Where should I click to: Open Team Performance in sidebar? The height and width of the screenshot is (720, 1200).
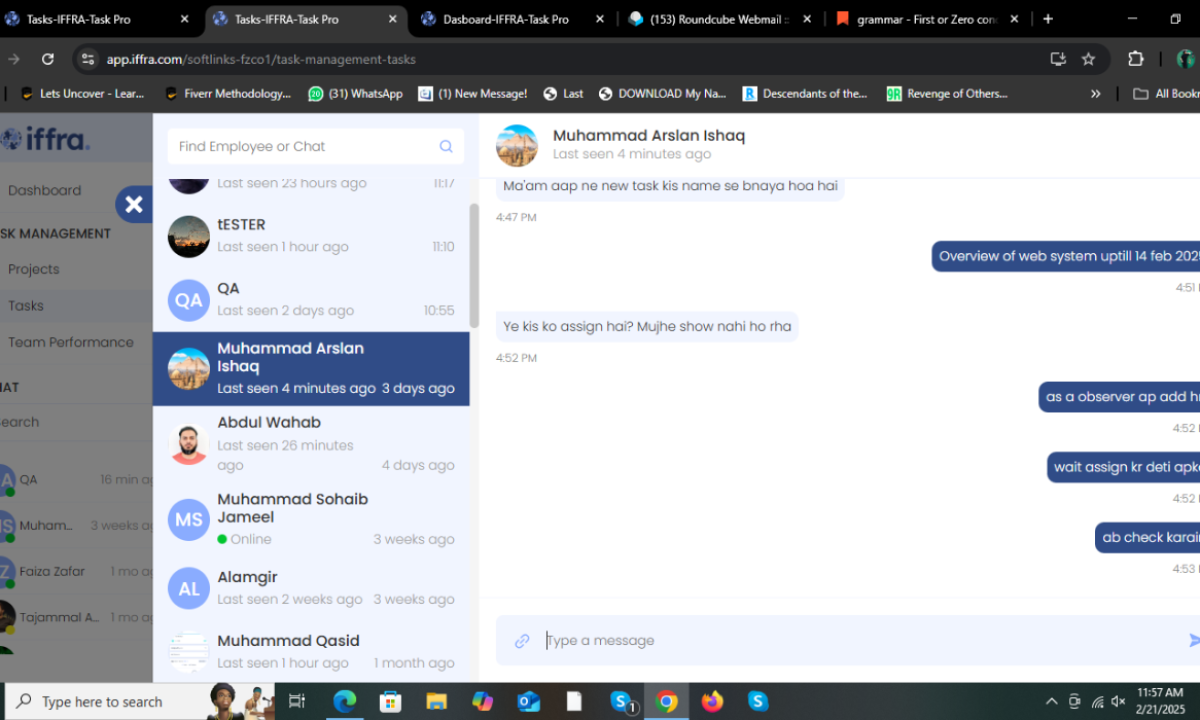pos(71,342)
